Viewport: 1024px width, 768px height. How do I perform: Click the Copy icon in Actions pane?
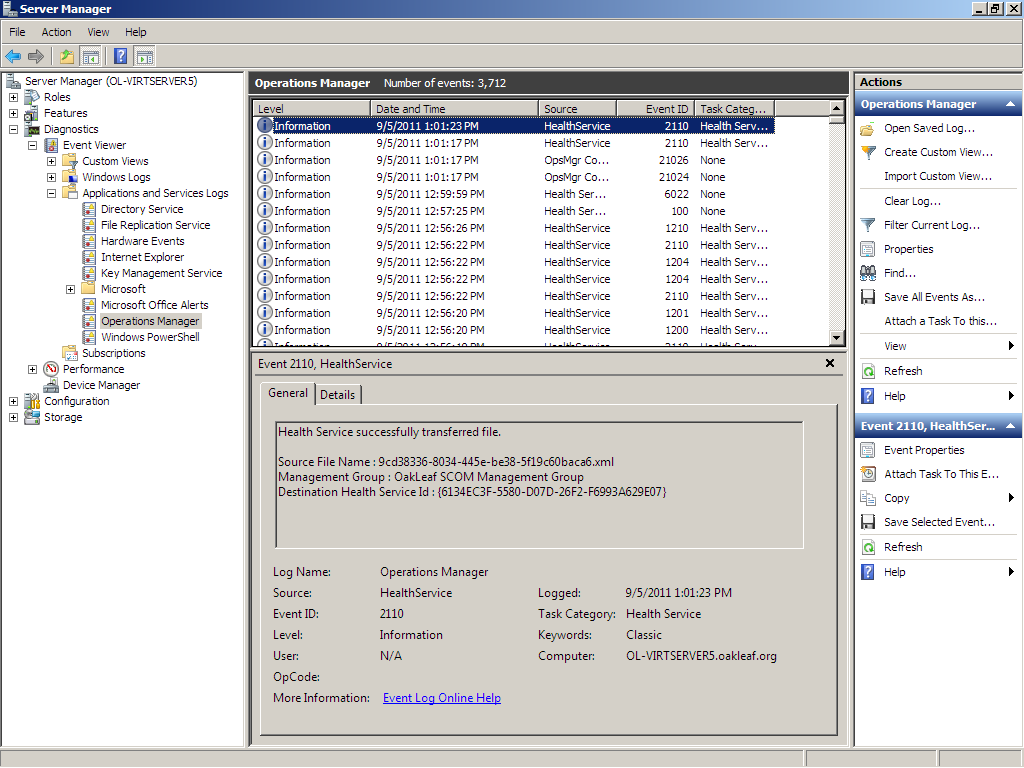point(868,498)
